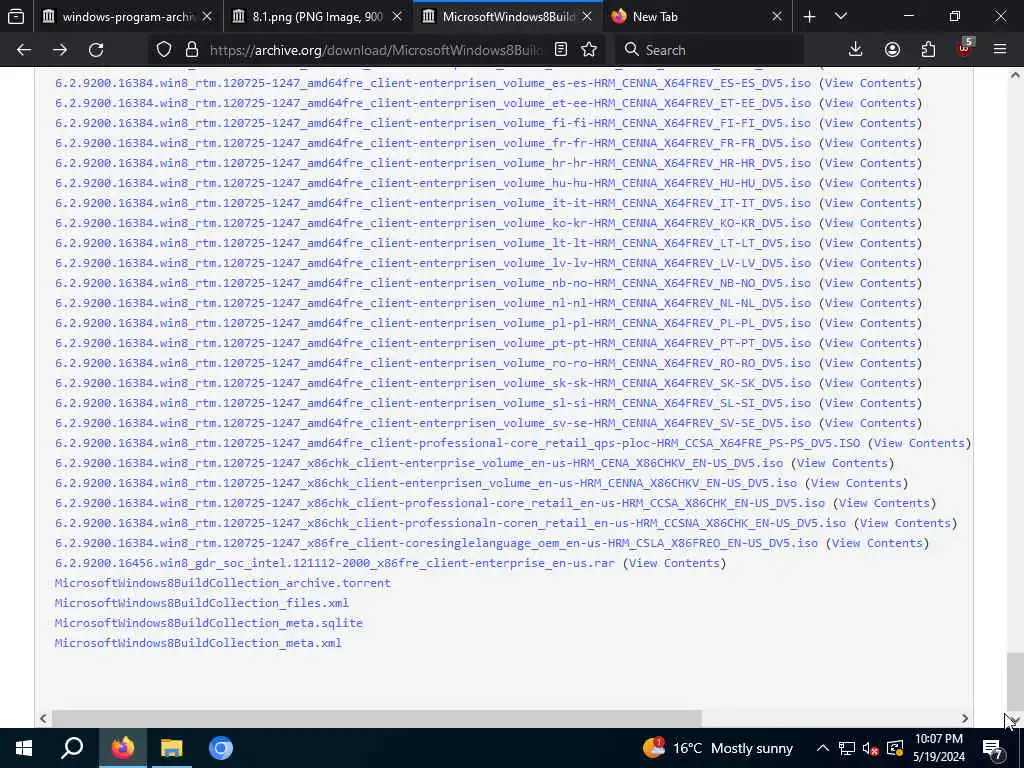Bookmark this page with the star icon

click(x=589, y=50)
